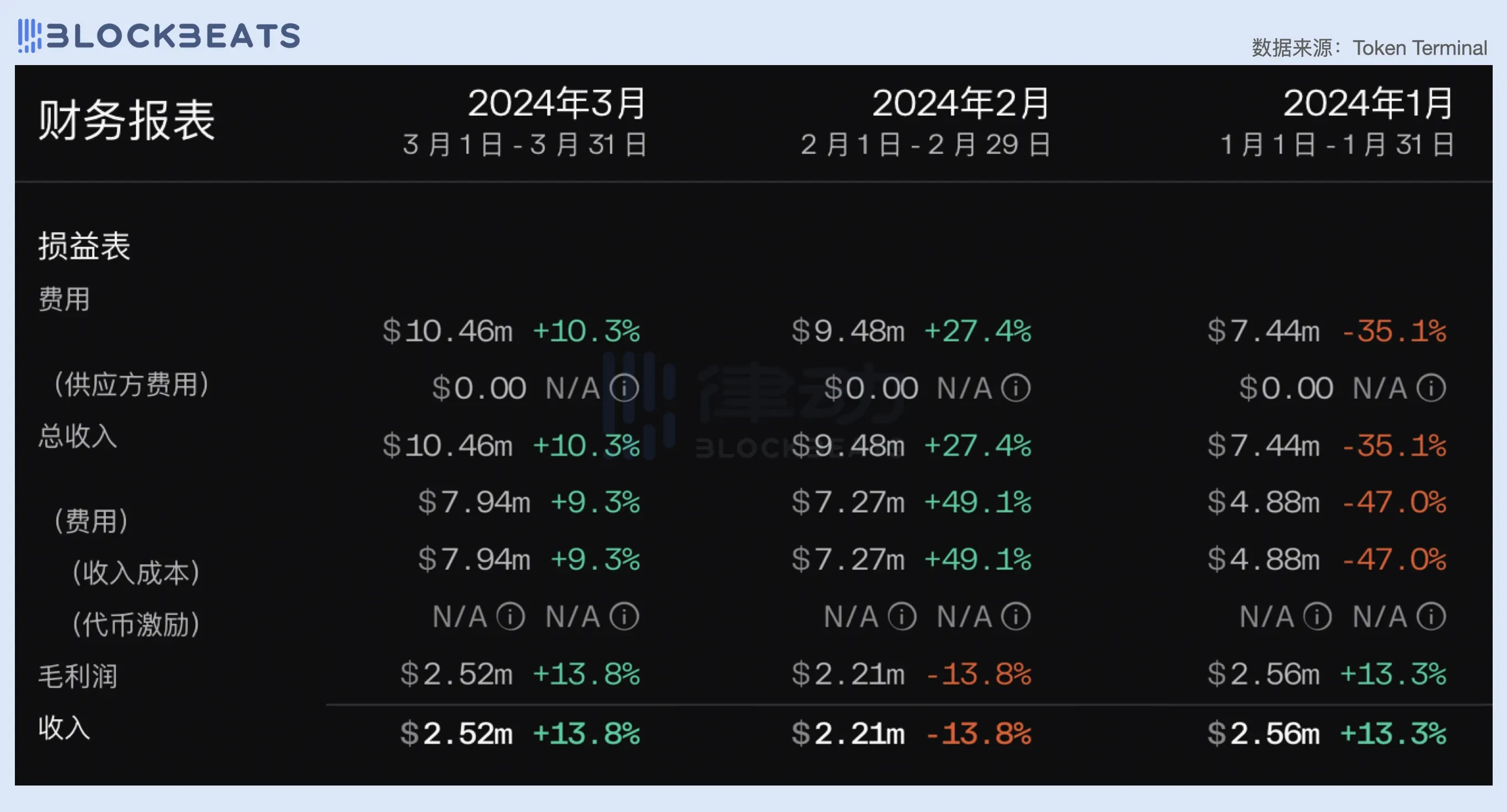Select the 2024年2月 column header
1507x812 pixels.
point(960,104)
